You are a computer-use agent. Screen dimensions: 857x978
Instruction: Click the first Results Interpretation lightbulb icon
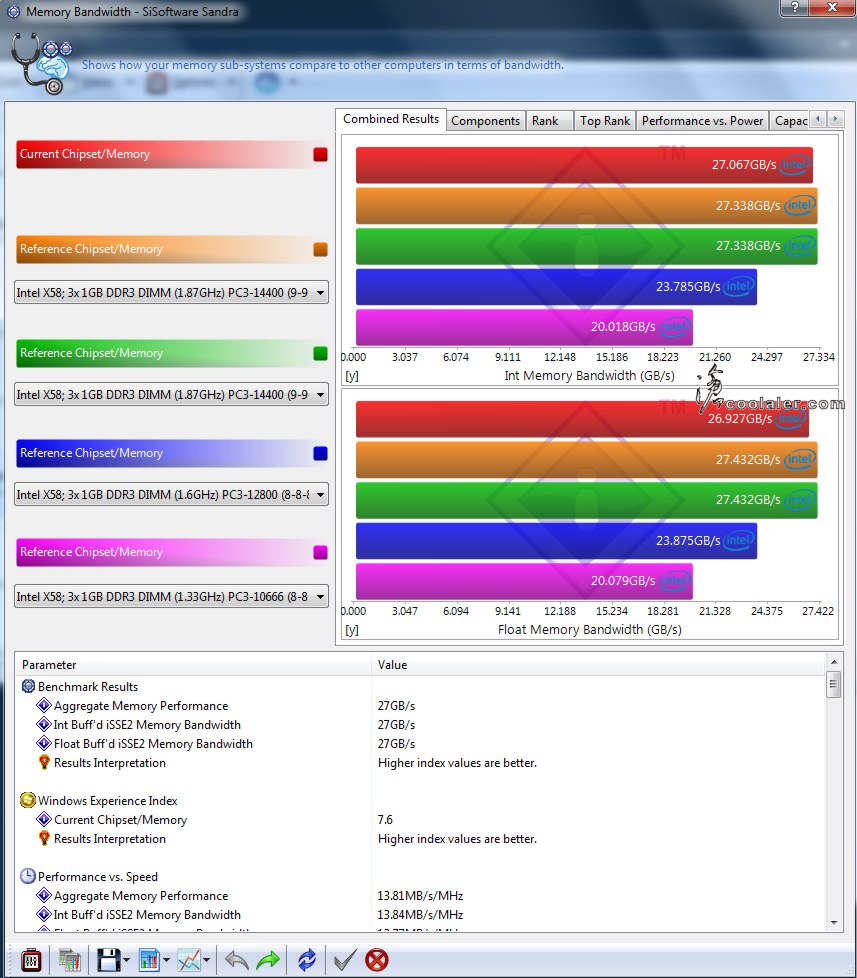44,762
